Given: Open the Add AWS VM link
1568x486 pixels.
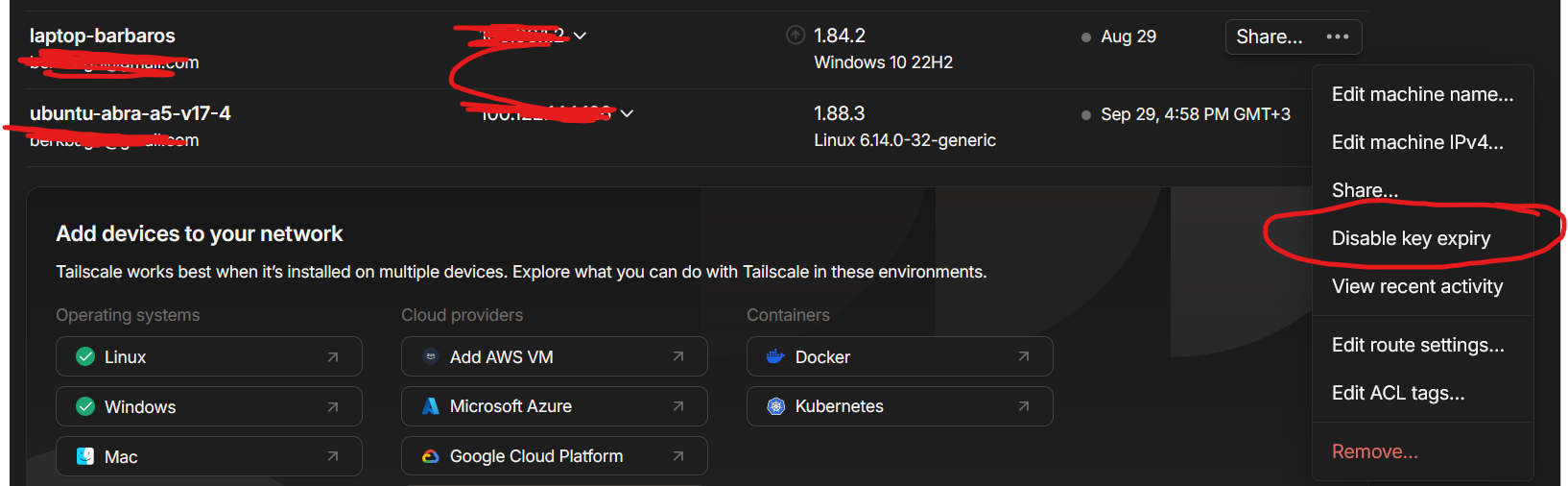Looking at the screenshot, I should (x=555, y=356).
